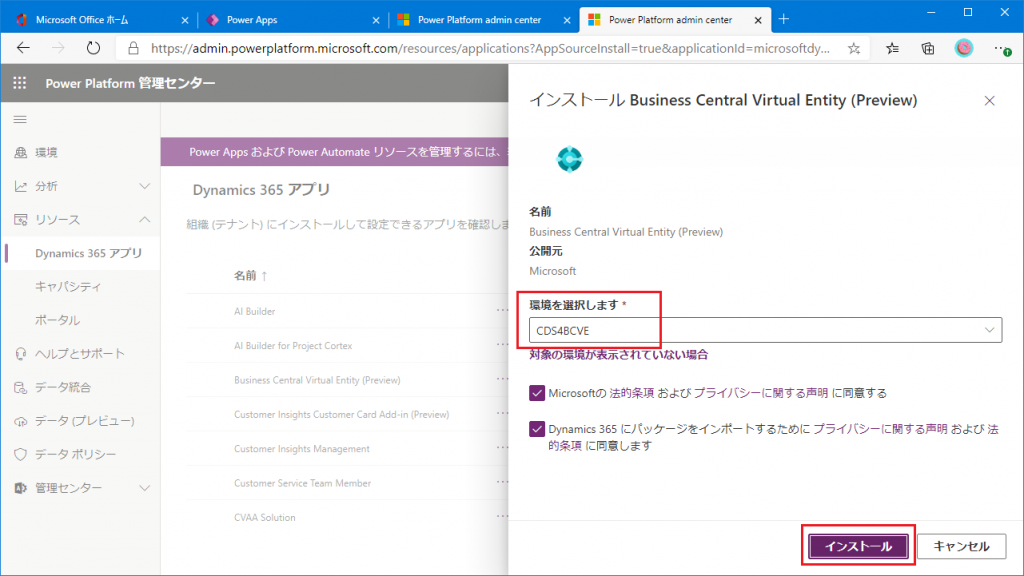Open first プライバシーに関する声明 link
This screenshot has height=576, width=1024.
tap(761, 393)
